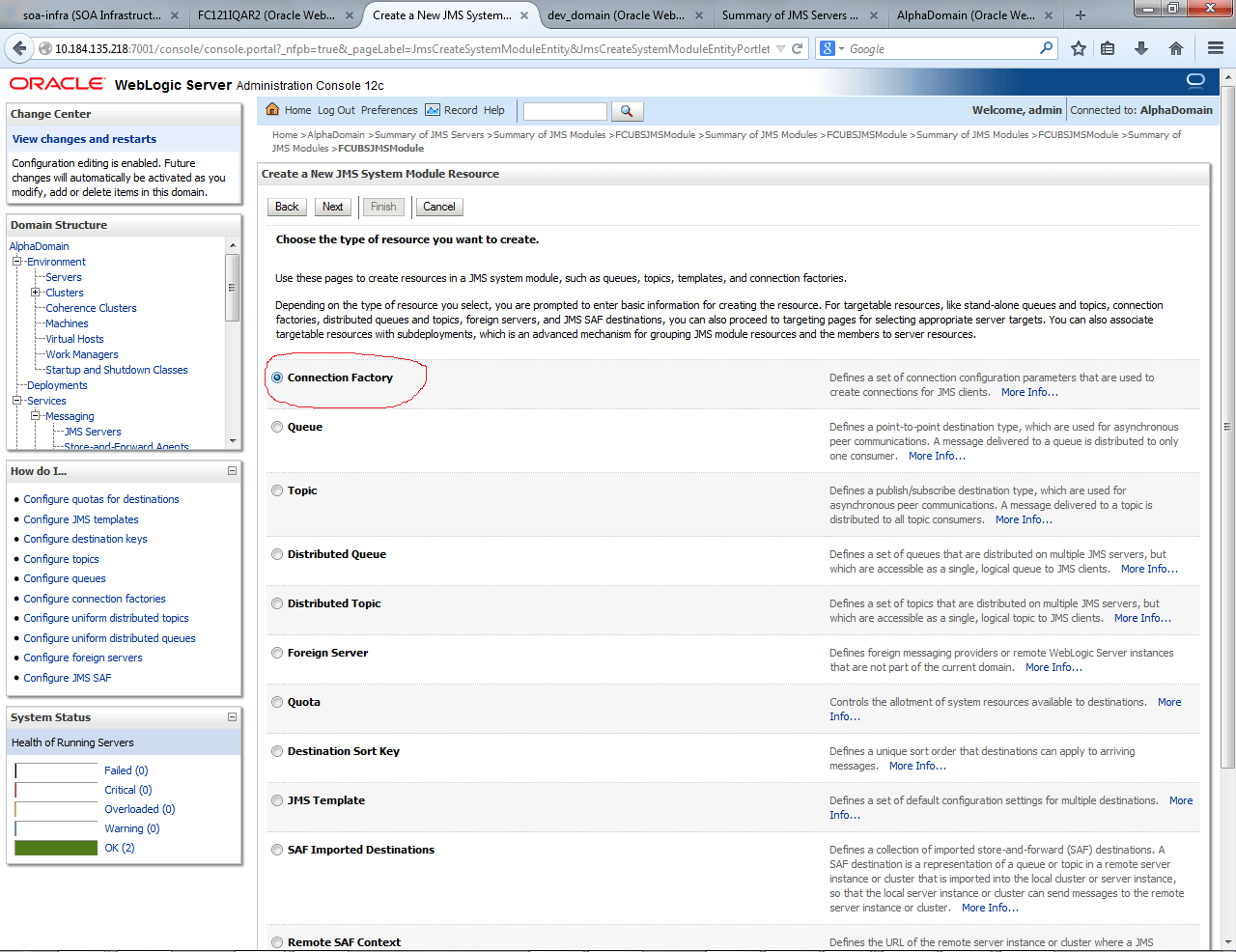Open the URL history dropdown arrow

pos(780,48)
